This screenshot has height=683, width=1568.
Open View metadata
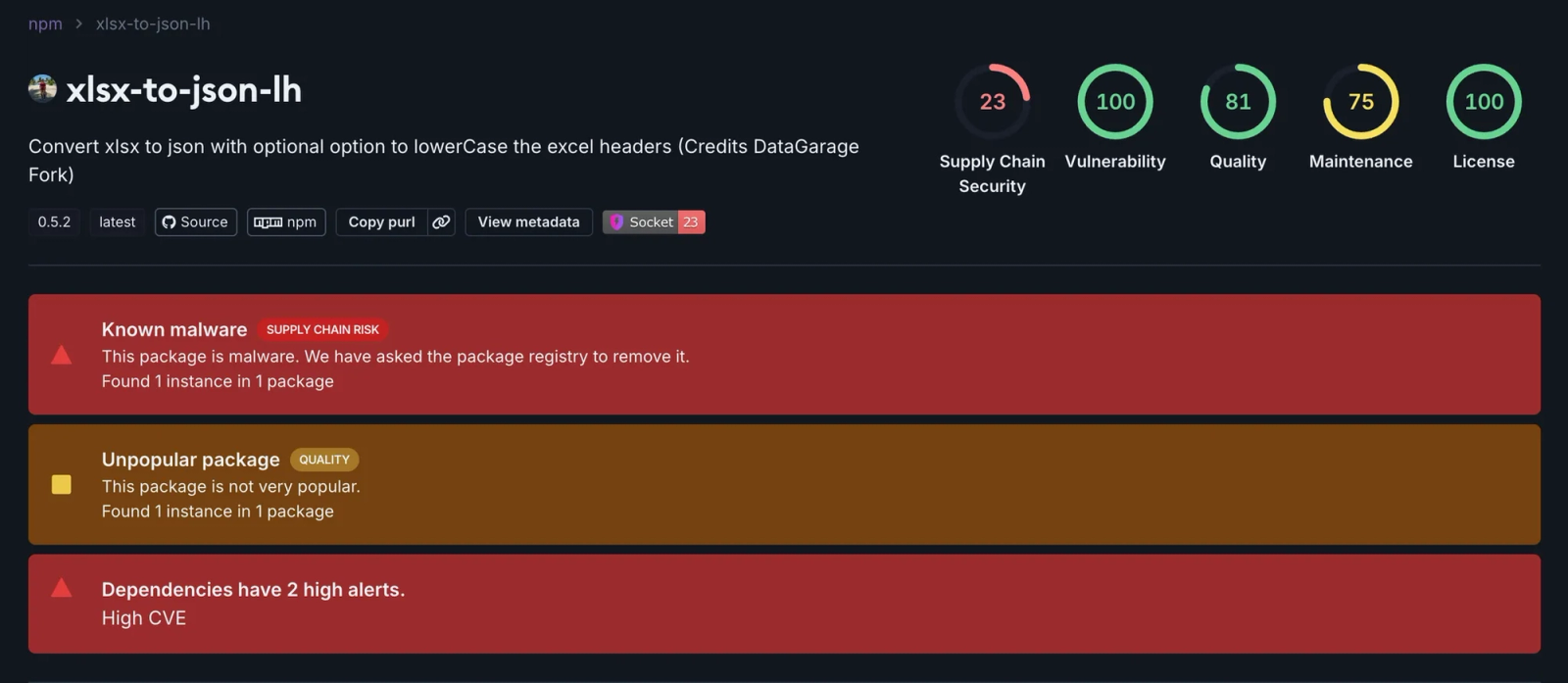pos(528,222)
